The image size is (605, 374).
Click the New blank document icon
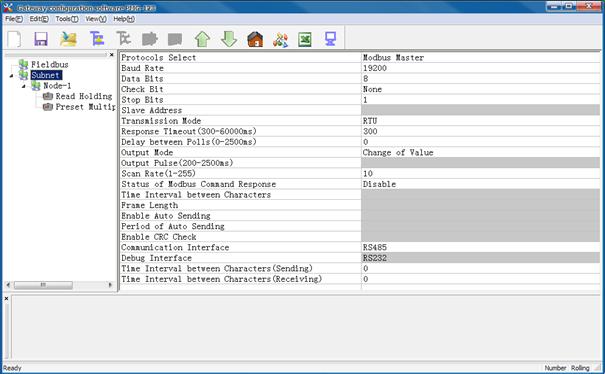point(15,39)
